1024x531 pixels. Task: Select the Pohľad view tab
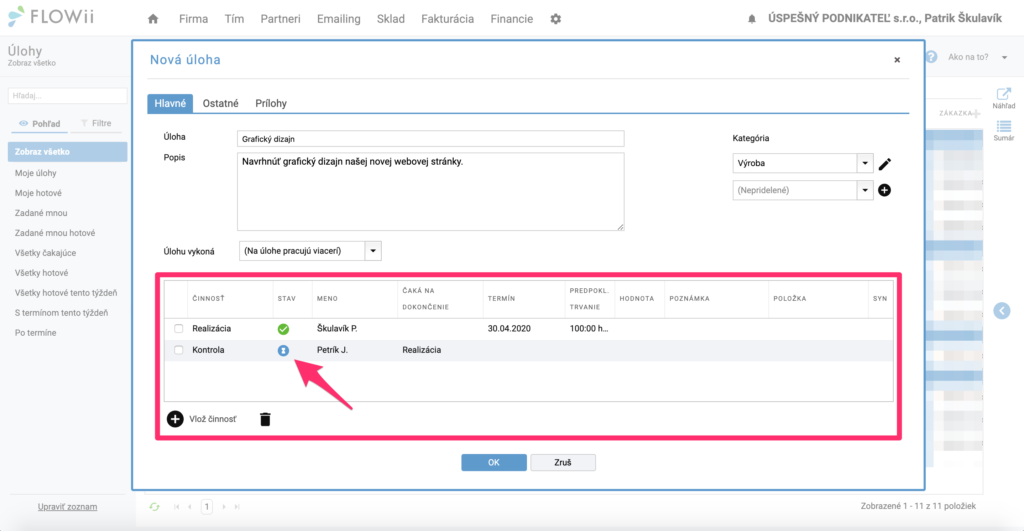tap(40, 123)
